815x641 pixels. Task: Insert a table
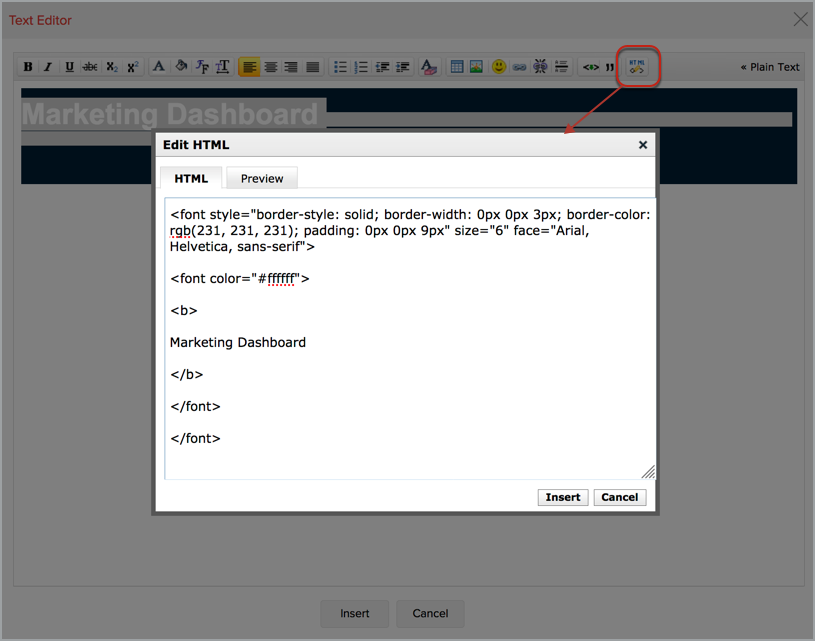pyautogui.click(x=457, y=67)
